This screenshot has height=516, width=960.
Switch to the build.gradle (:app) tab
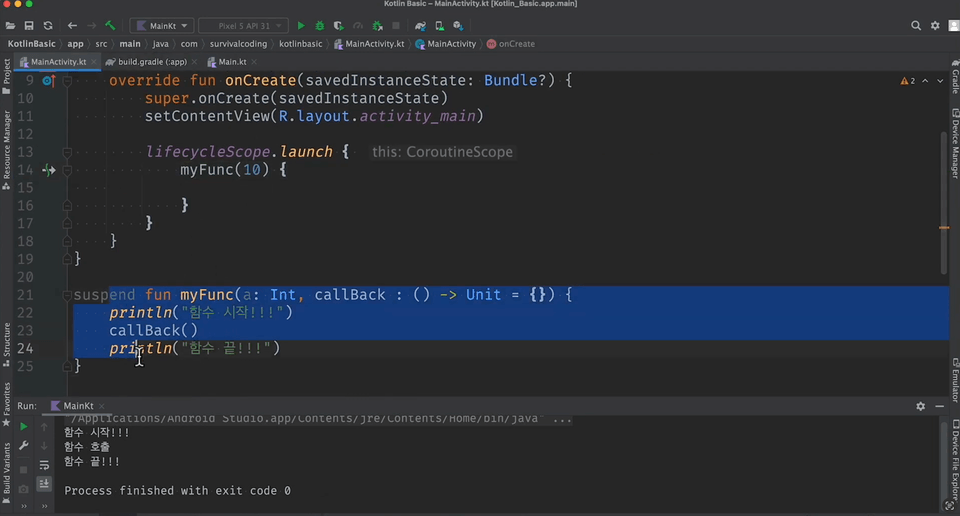tap(147, 62)
